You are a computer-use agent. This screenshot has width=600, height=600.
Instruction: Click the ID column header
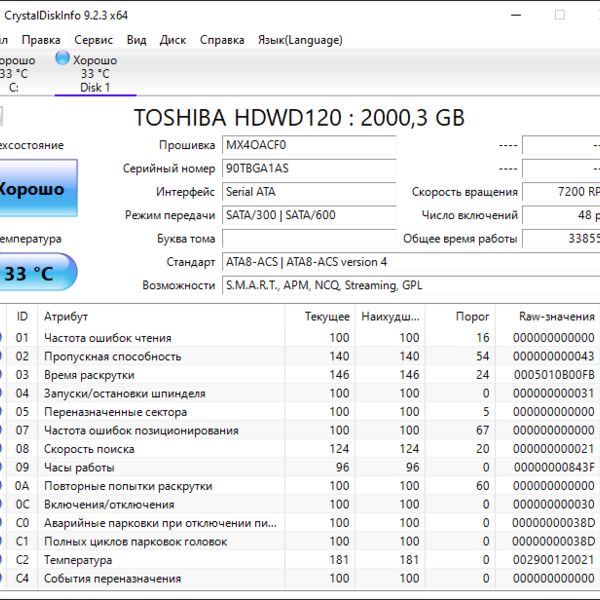(22, 316)
